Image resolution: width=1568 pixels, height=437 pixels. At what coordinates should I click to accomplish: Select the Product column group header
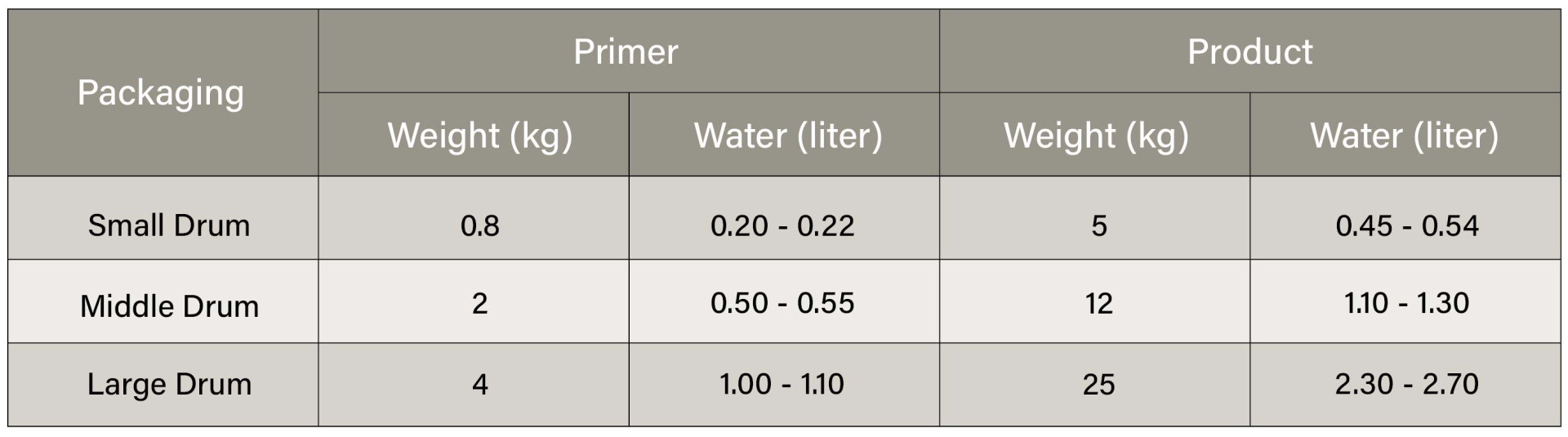pos(1249,51)
